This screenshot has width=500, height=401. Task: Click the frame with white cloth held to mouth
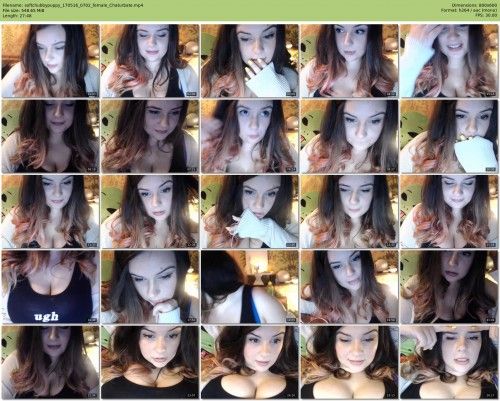point(449,136)
